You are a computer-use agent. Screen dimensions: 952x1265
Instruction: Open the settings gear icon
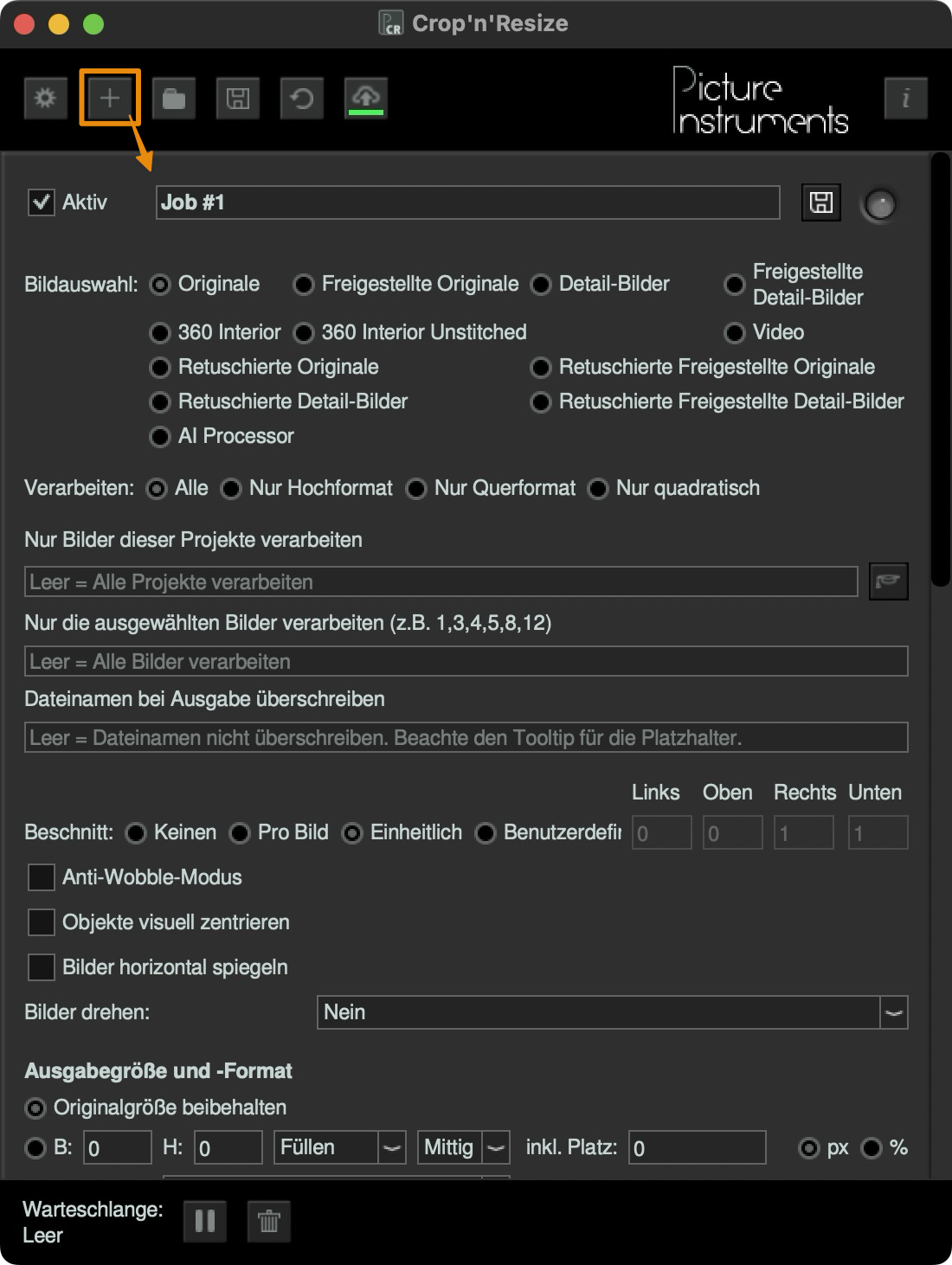pos(45,98)
